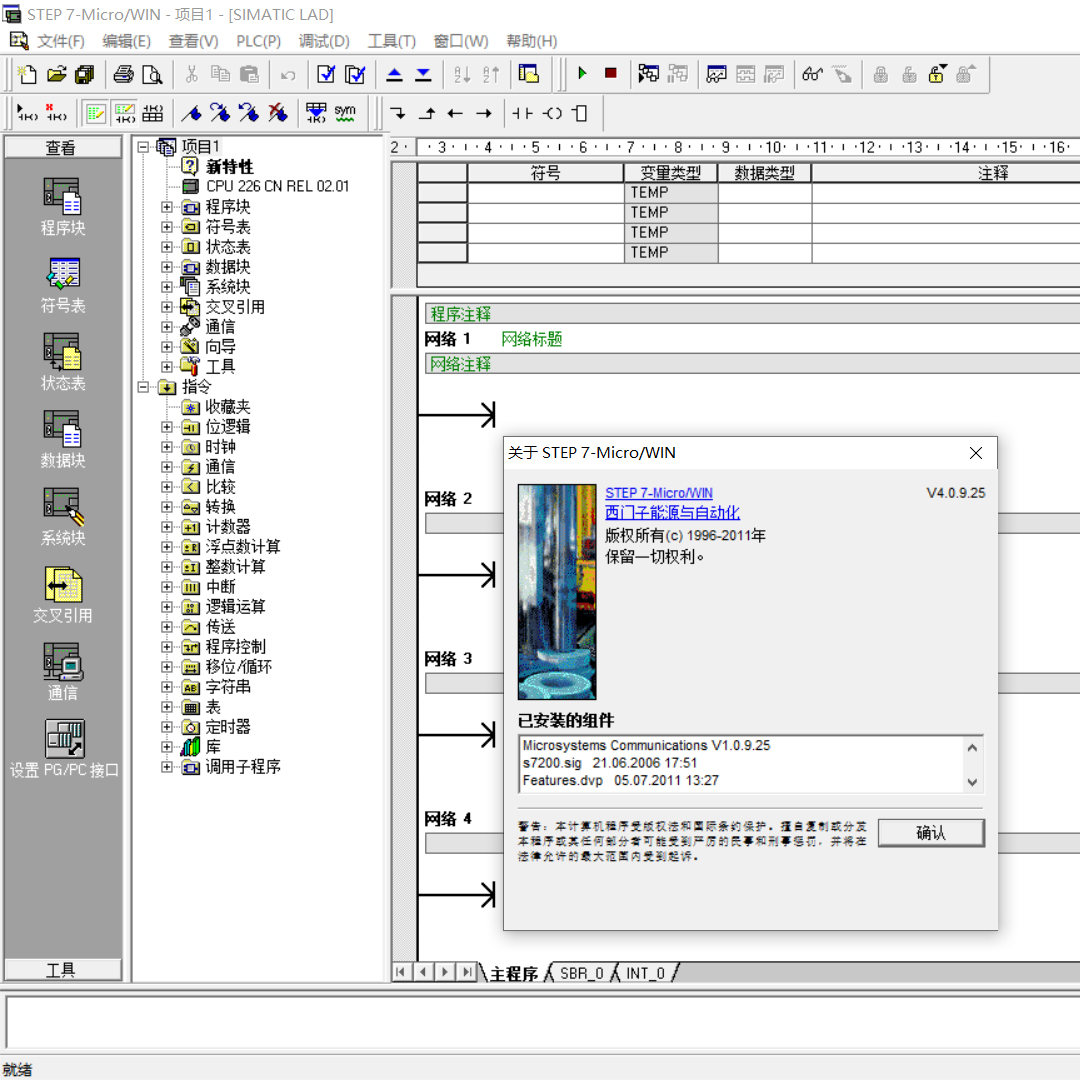The image size is (1080, 1080).
Task: Click the installed-components line 'Features.dvp'
Action: pos(621,780)
